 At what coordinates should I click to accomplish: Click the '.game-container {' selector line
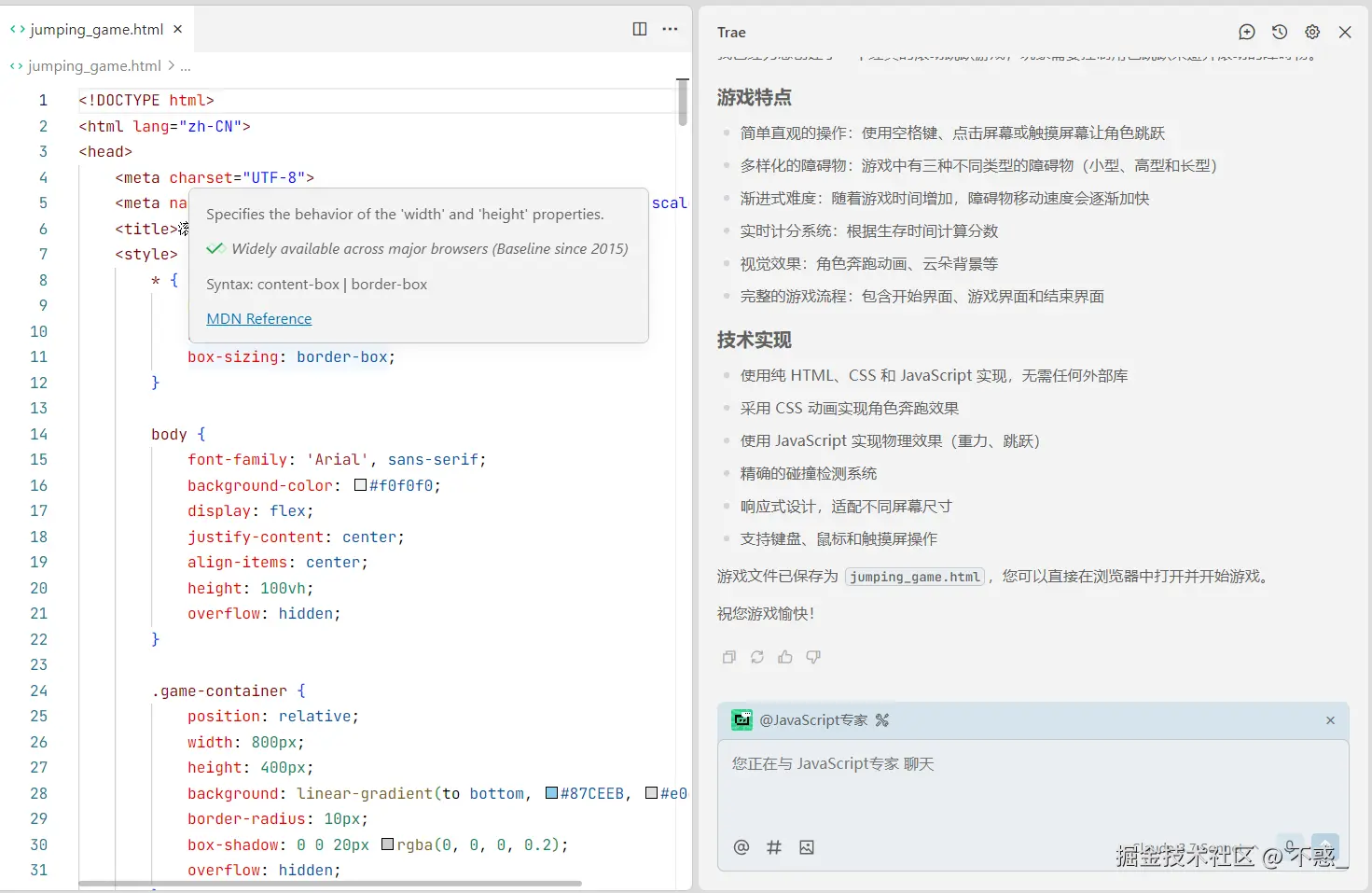(x=229, y=691)
